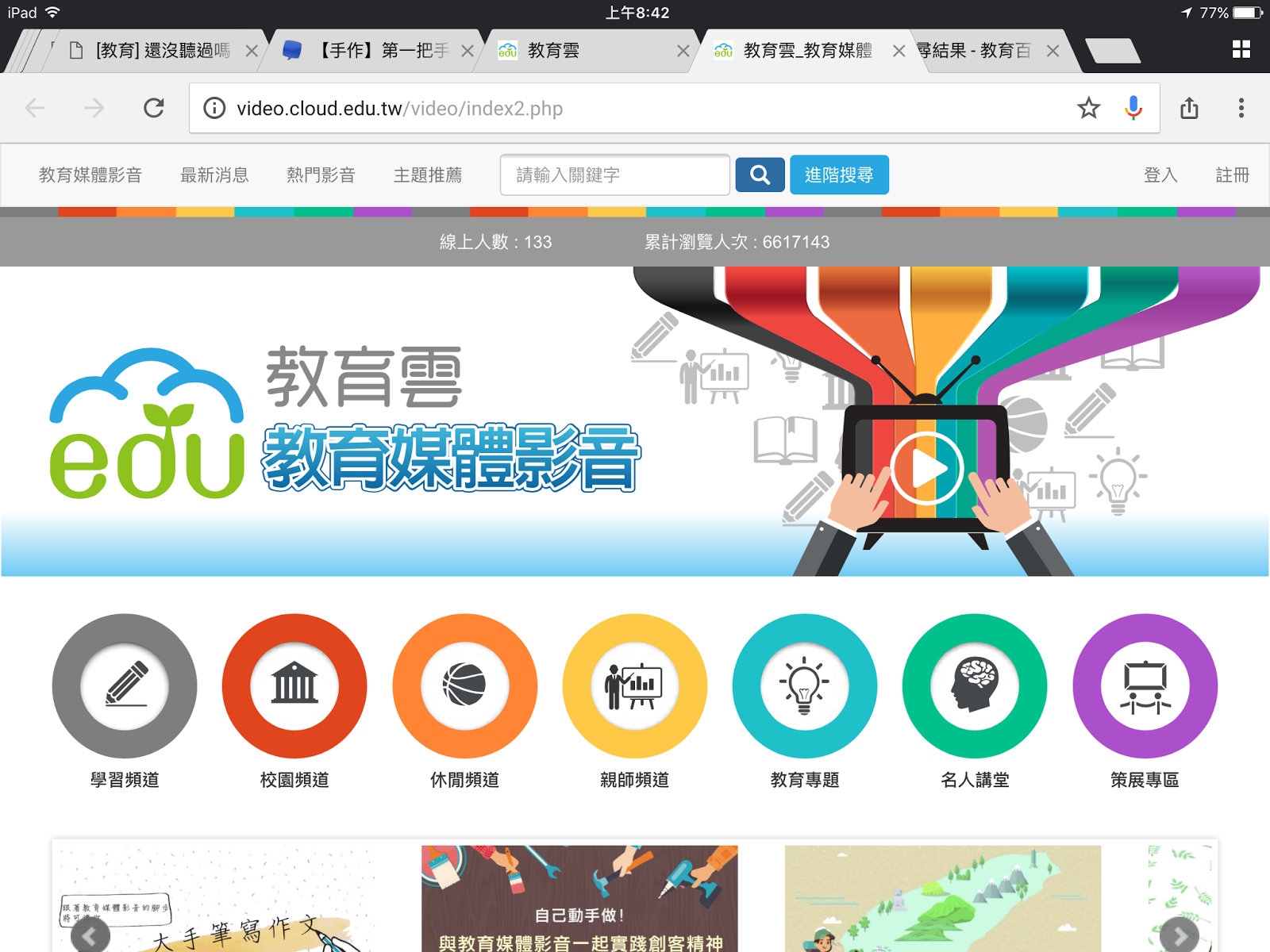The height and width of the screenshot is (952, 1270).
Task: Reload the current page
Action: 154,108
